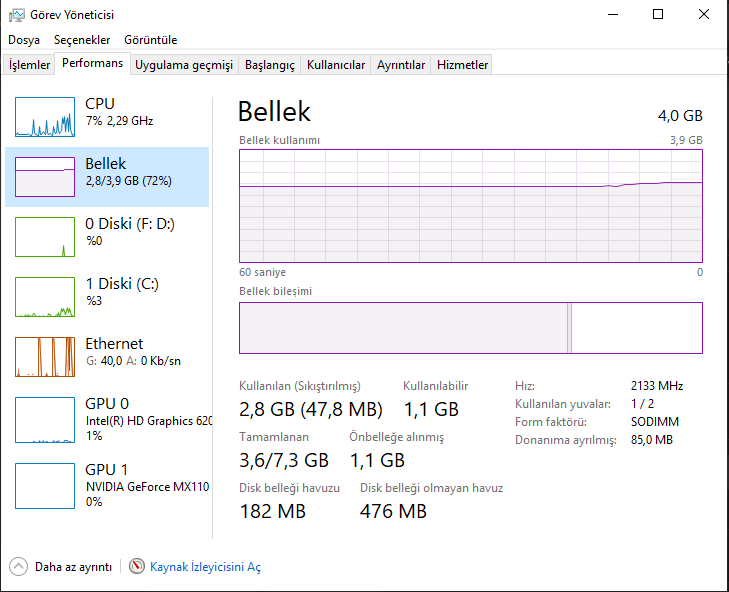The image size is (729, 592).
Task: Select the 1 Diski (C:) graph icon
Action: pos(45,297)
